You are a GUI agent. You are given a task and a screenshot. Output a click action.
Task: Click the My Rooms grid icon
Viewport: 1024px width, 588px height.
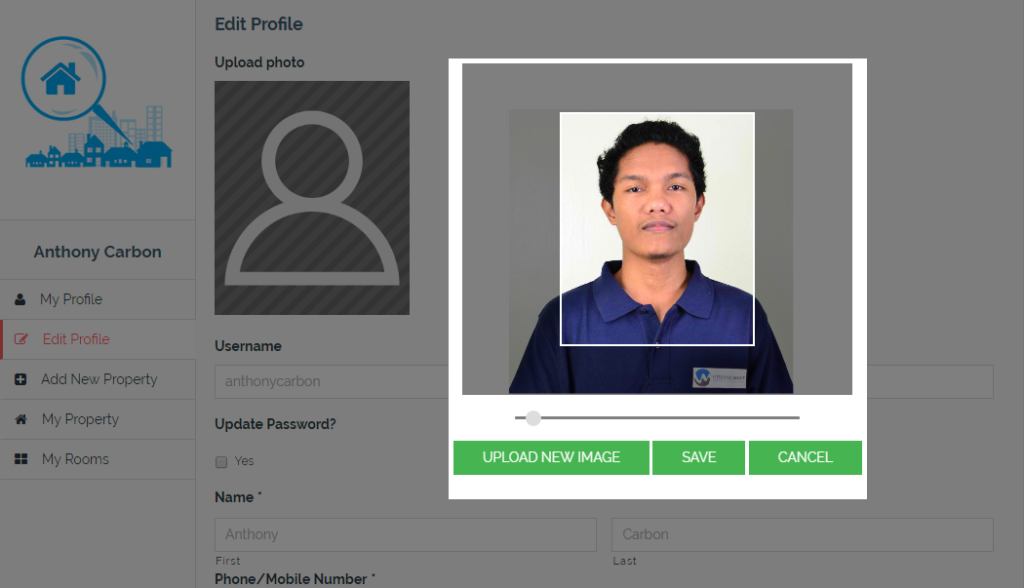[20, 459]
